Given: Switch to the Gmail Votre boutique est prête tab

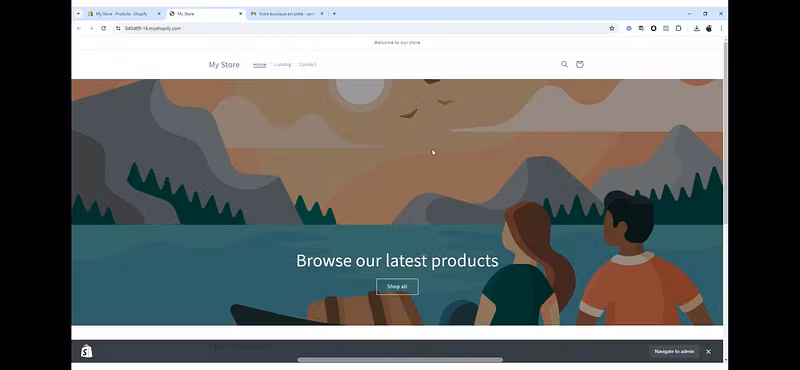Looking at the screenshot, I should [287, 14].
